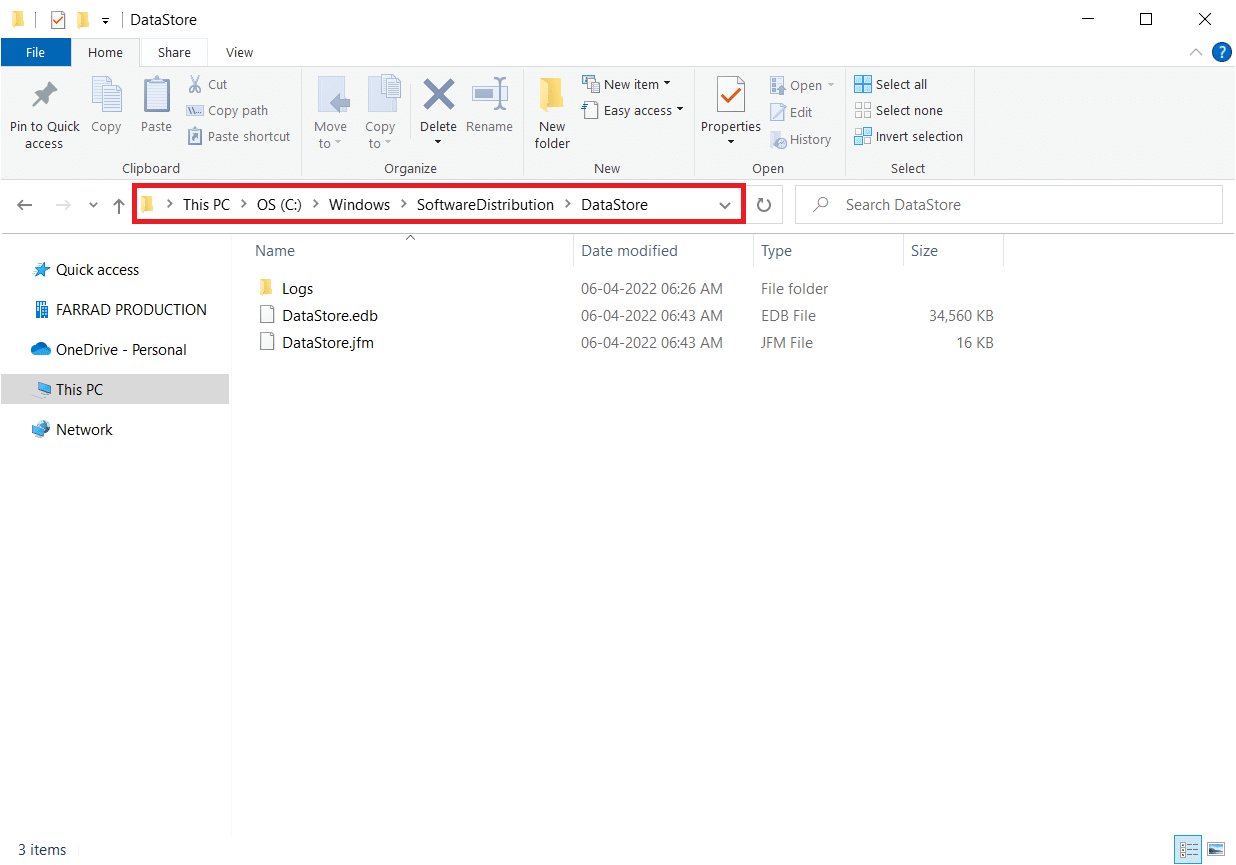Select the DataStore.edb file
Image resolution: width=1236 pixels, height=865 pixels.
click(330, 315)
